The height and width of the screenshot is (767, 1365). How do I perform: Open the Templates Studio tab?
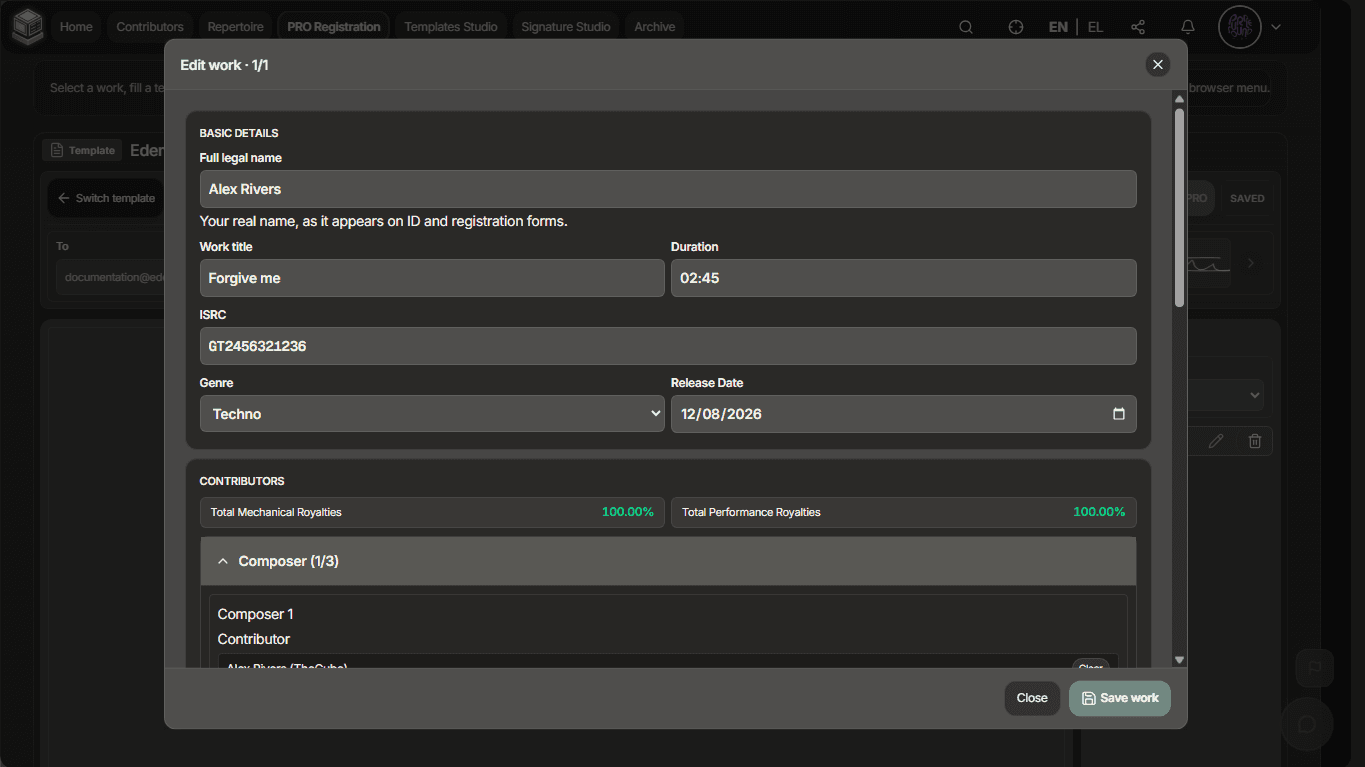pyautogui.click(x=451, y=27)
